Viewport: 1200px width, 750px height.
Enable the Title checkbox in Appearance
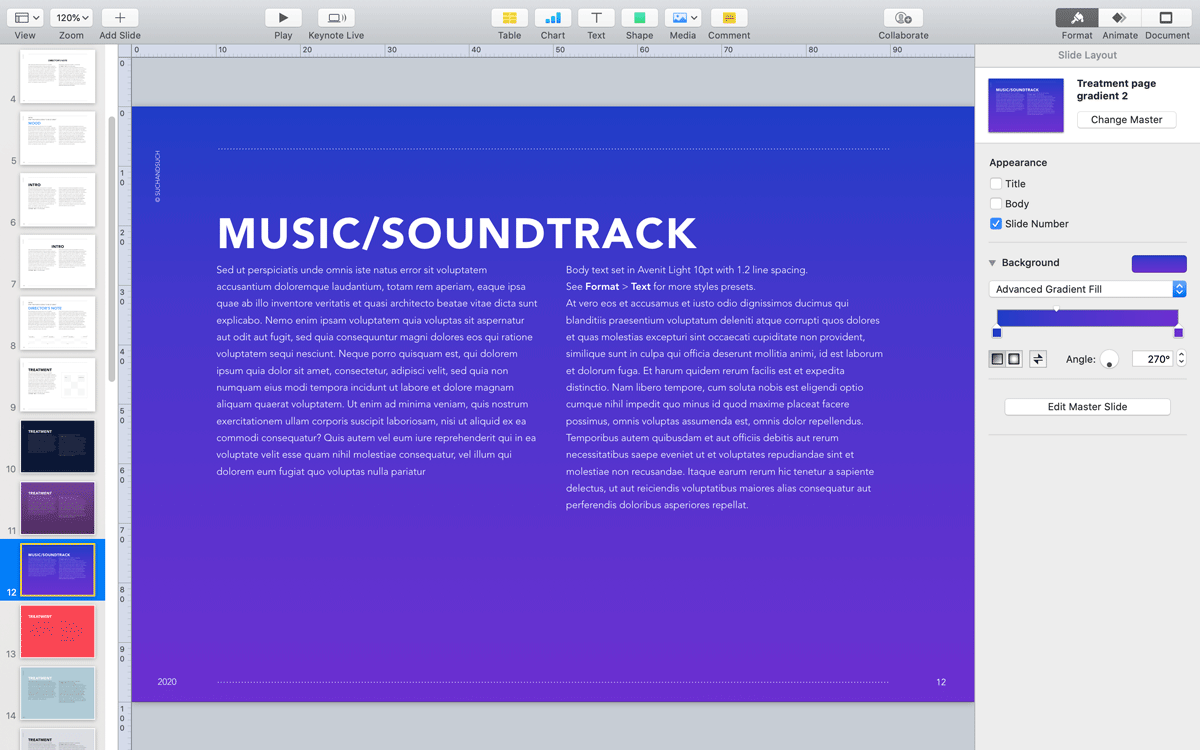click(x=996, y=184)
